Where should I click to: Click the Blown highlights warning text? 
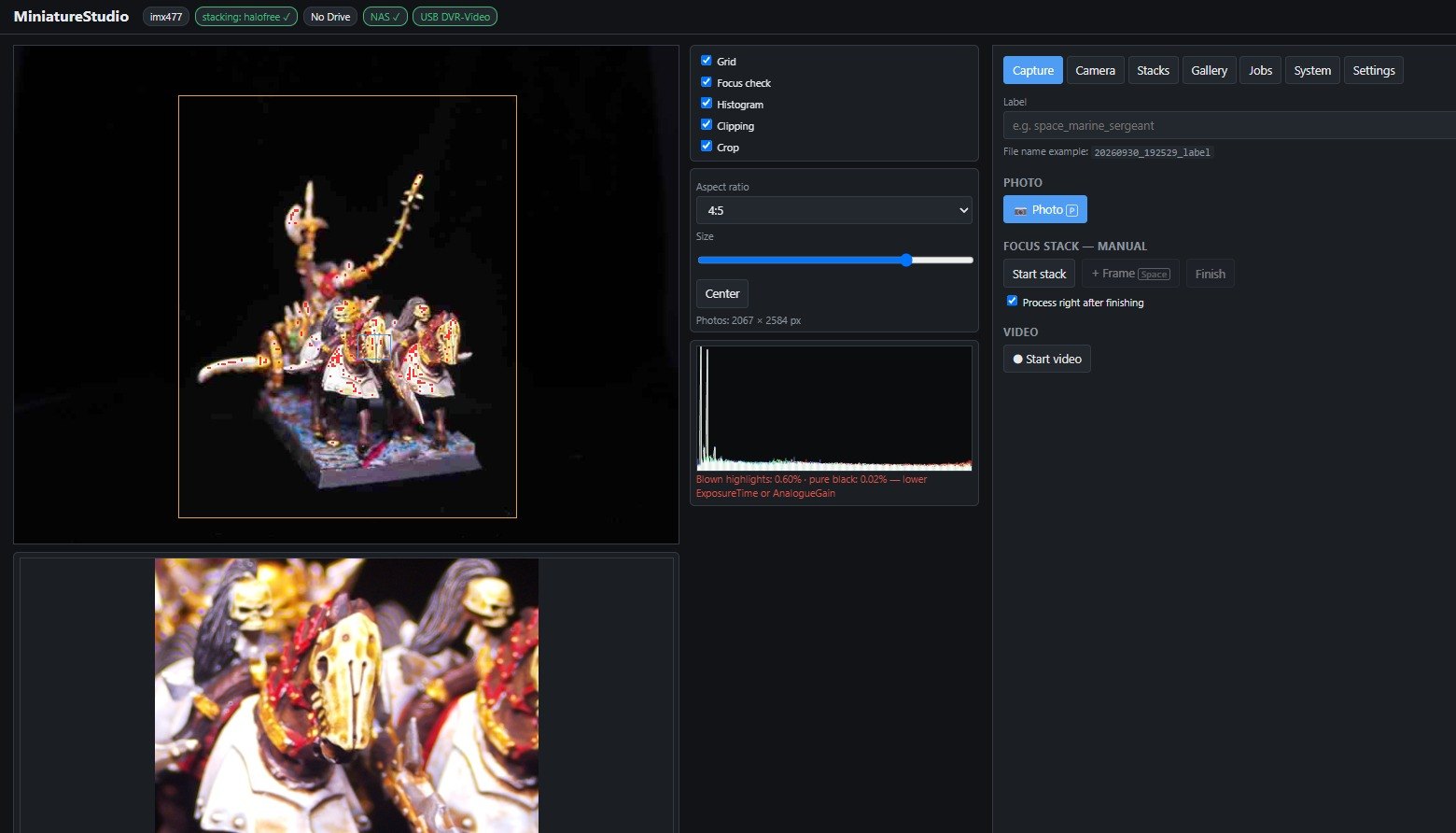tap(811, 486)
